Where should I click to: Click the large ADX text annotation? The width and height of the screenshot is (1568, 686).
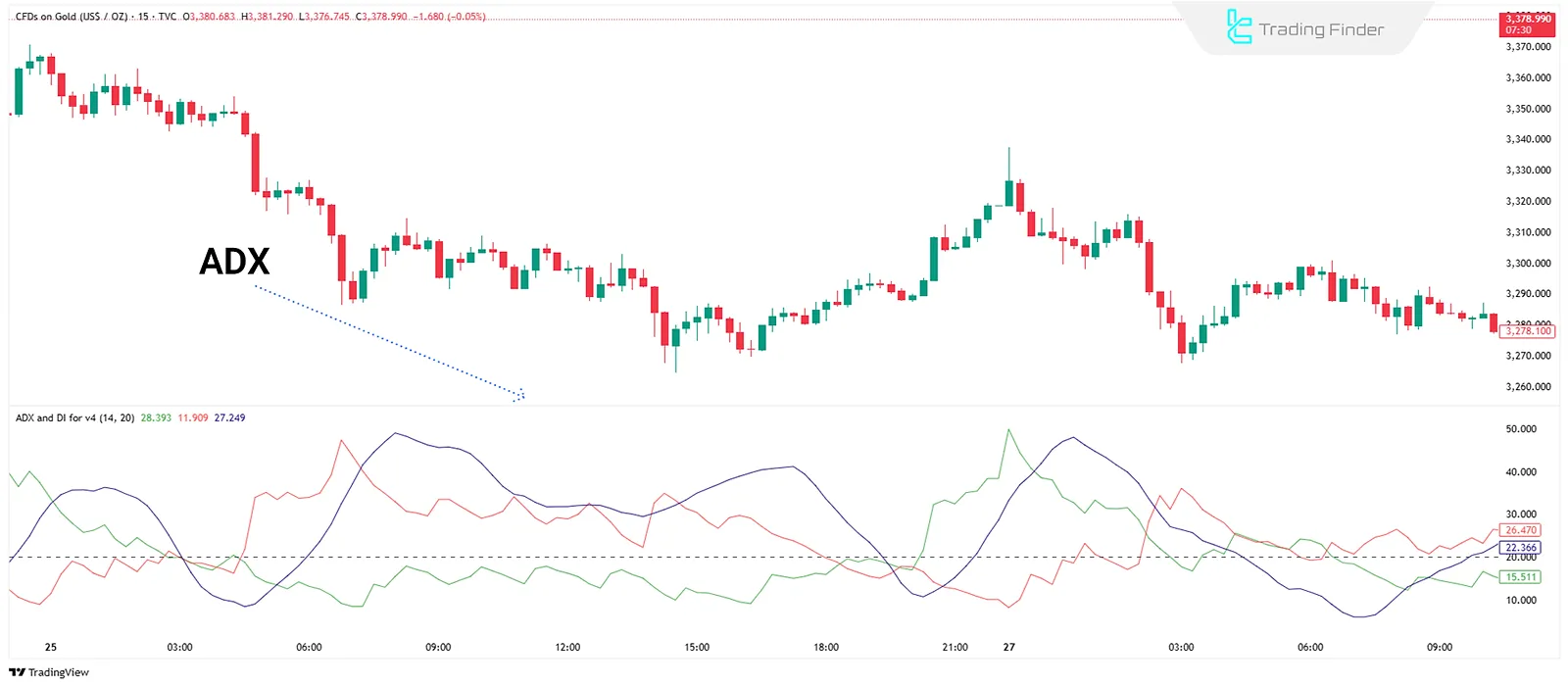coord(234,262)
